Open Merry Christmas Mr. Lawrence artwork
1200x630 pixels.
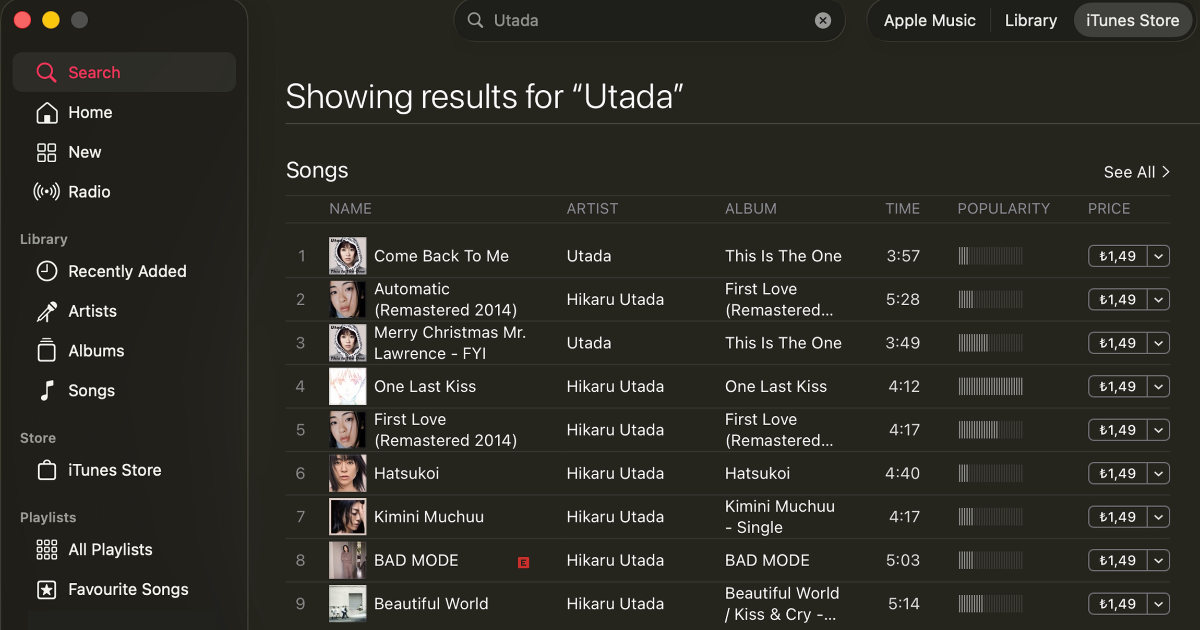[348, 343]
